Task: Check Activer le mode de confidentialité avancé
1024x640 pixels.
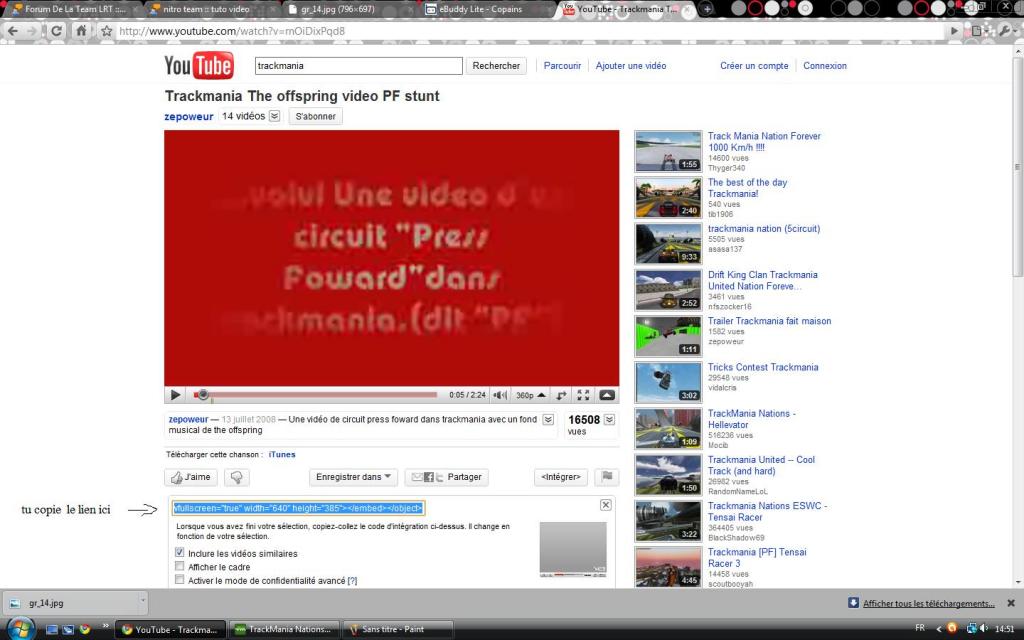Action: pos(180,579)
